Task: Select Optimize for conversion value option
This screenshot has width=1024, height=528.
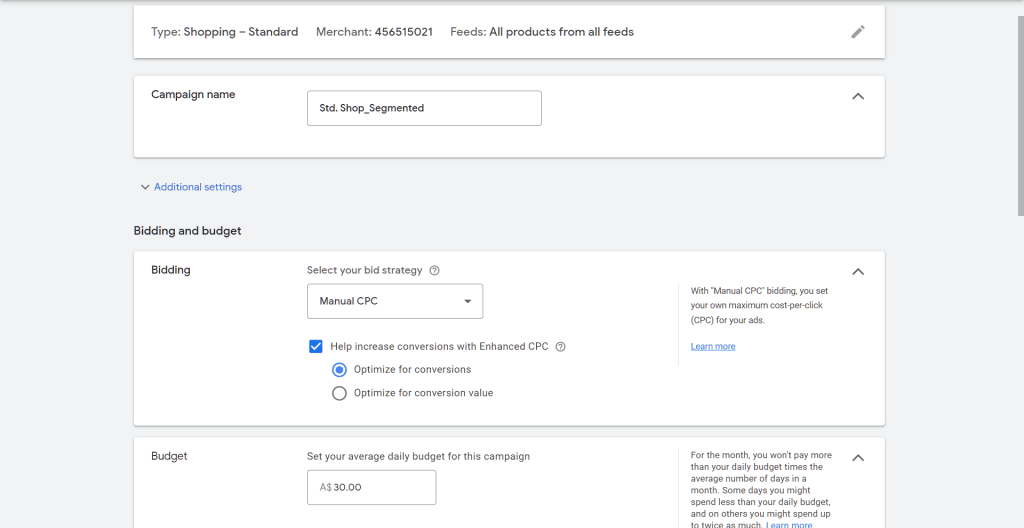Action: click(339, 393)
